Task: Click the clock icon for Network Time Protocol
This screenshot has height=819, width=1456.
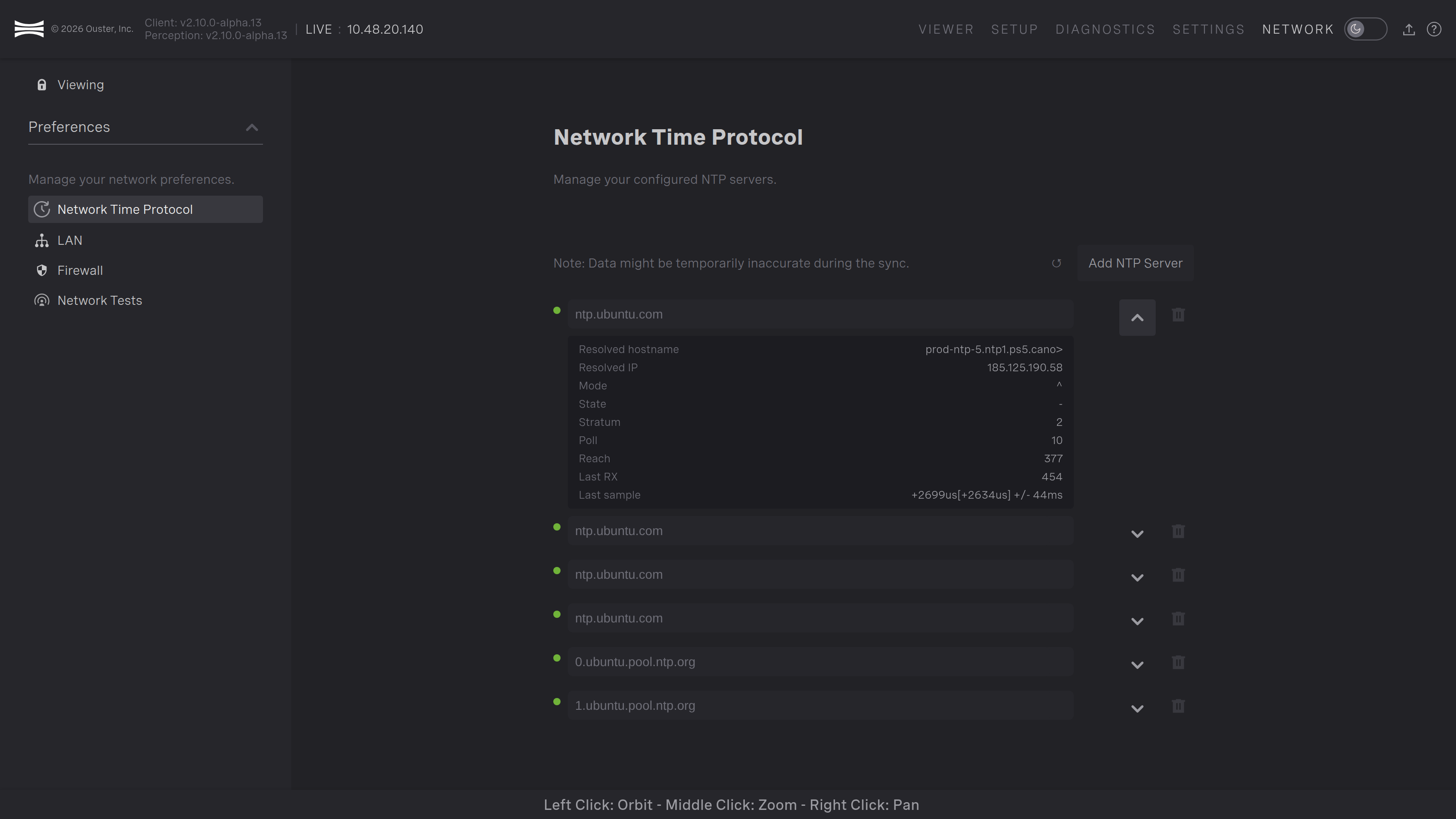Action: click(x=42, y=209)
